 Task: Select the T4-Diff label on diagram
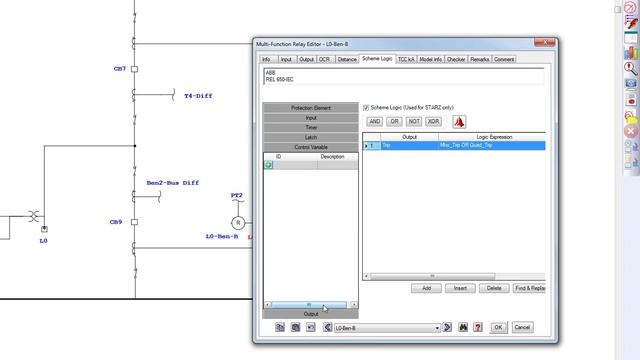[x=198, y=96]
